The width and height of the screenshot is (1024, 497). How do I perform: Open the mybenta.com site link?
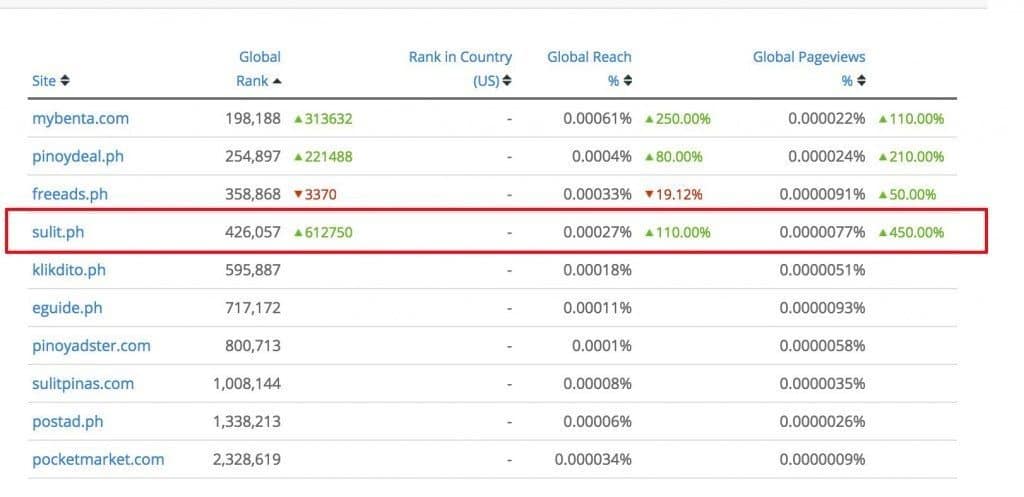tap(80, 119)
